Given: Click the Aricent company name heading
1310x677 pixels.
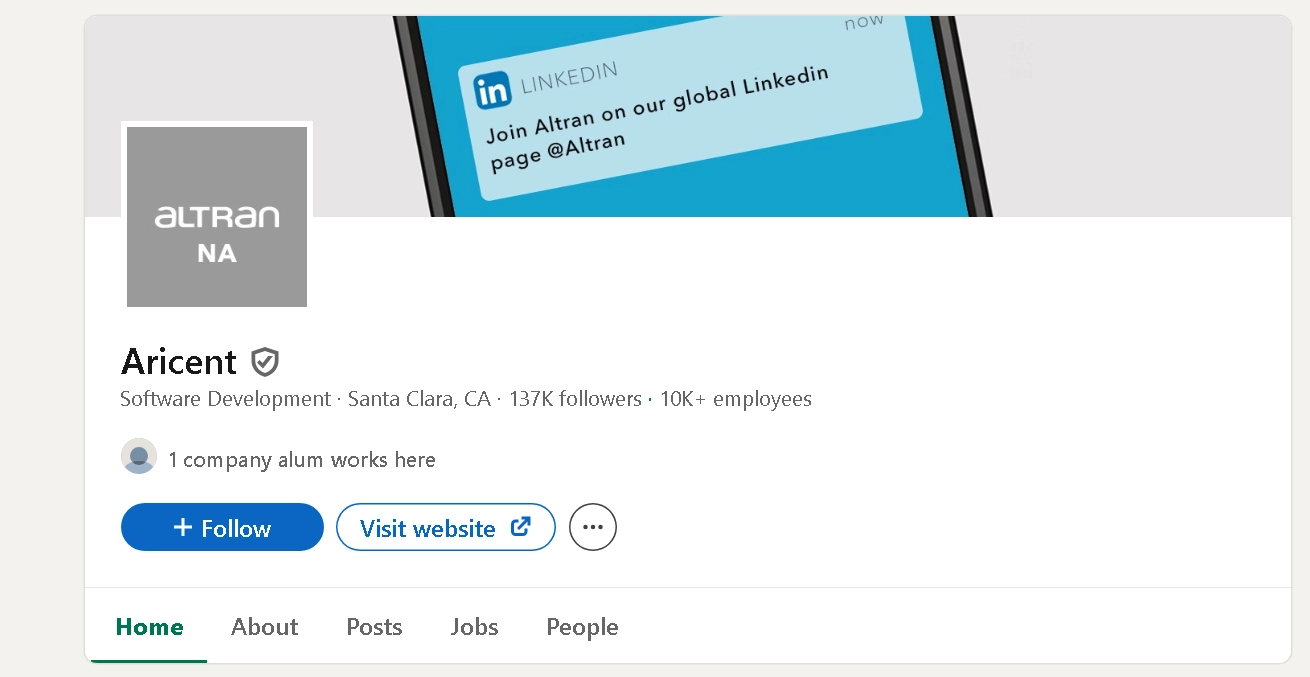Looking at the screenshot, I should tap(179, 361).
